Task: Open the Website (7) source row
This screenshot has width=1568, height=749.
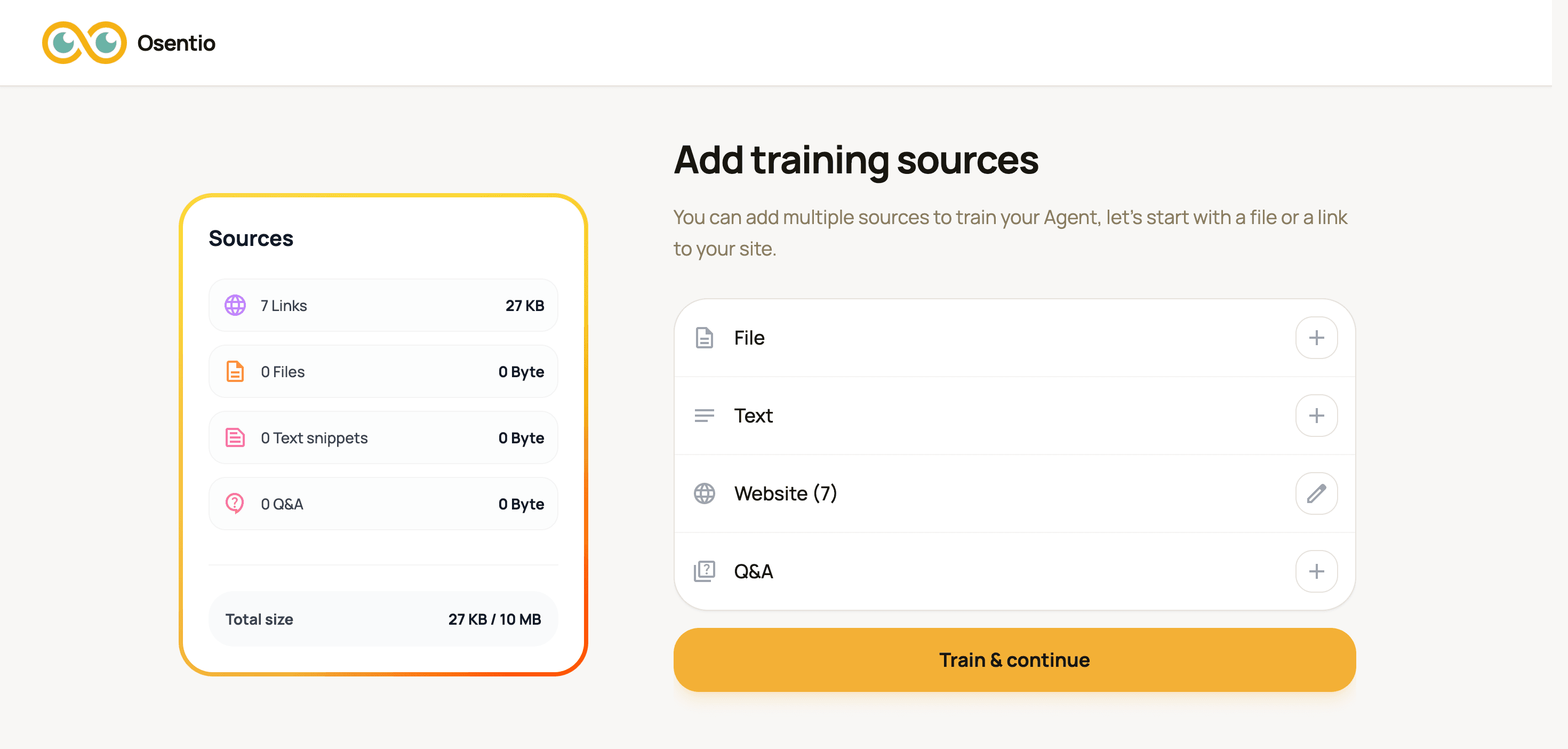Action: 1014,493
